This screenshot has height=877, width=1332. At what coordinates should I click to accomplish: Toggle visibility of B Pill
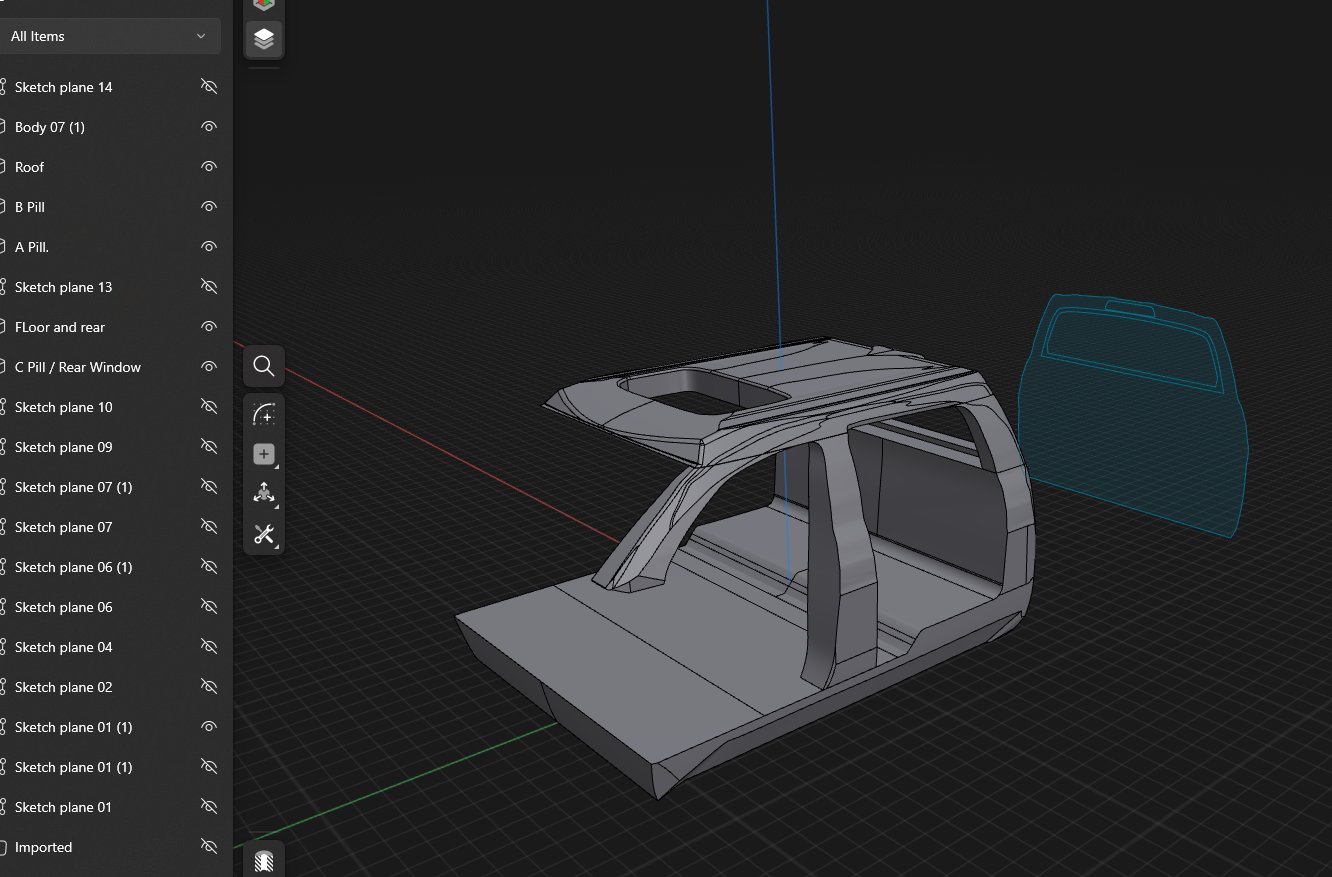(x=209, y=207)
